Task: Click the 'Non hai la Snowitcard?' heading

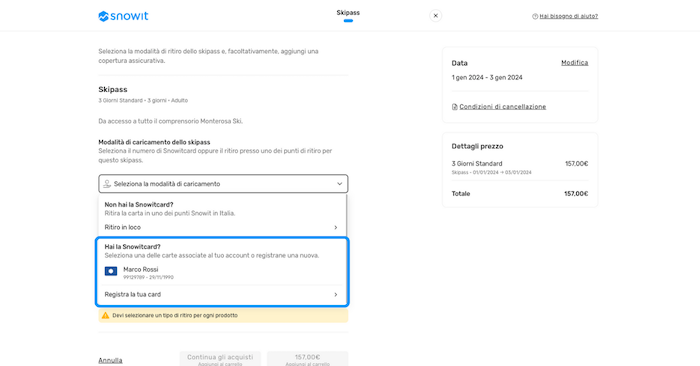Action: click(139, 205)
